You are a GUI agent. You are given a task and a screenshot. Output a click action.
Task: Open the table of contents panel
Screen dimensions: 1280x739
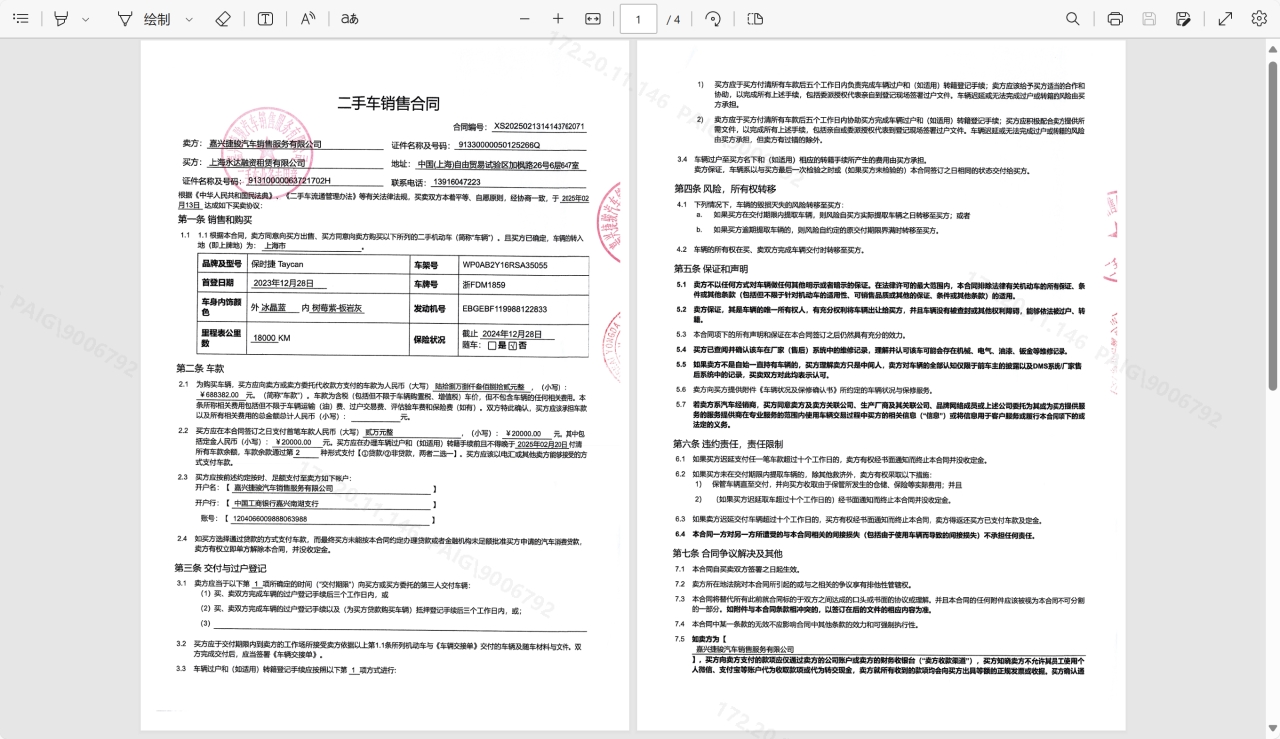pyautogui.click(x=20, y=19)
